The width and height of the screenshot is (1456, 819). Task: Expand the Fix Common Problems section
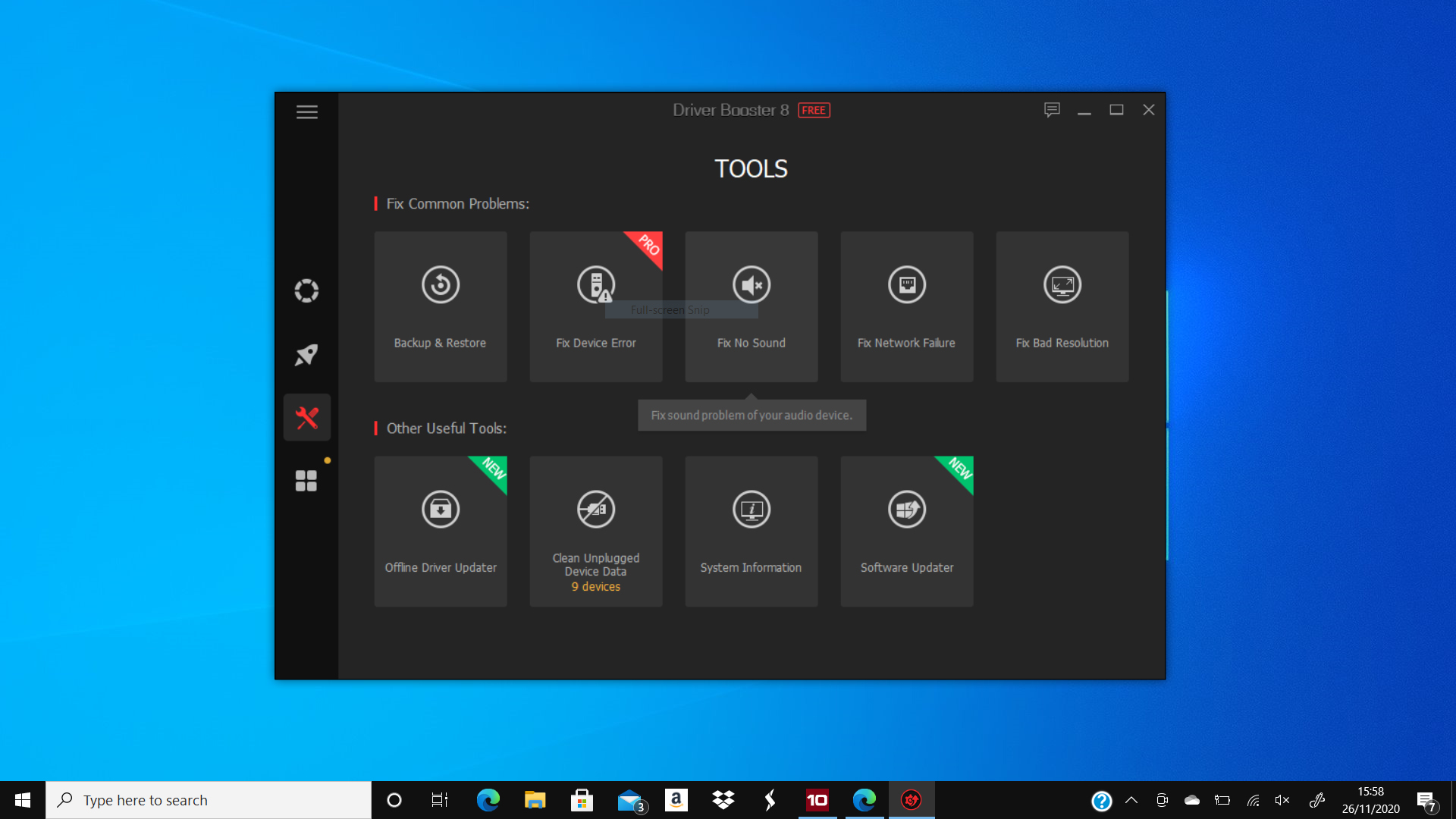tap(458, 204)
